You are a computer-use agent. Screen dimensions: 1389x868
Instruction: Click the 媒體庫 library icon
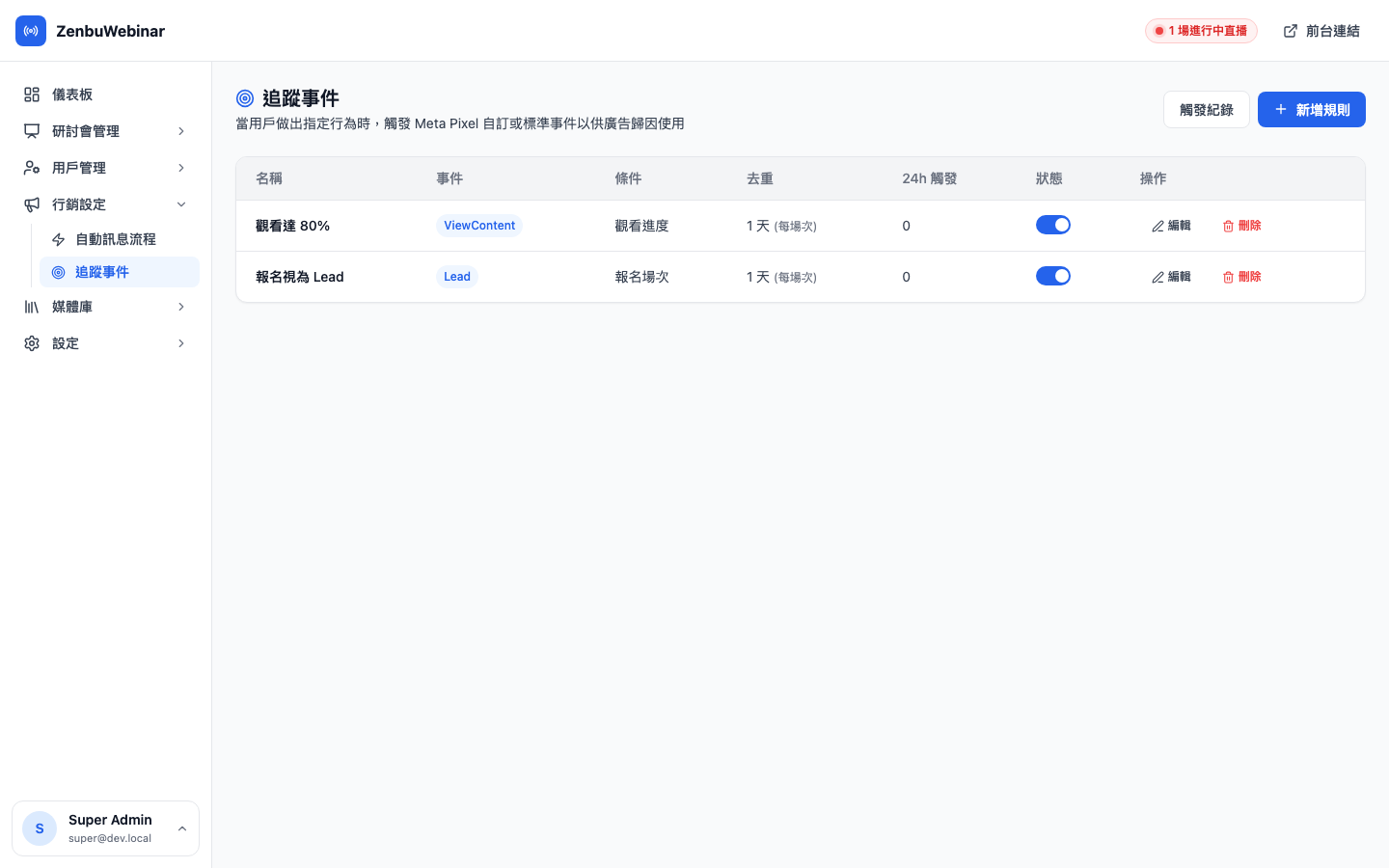click(x=32, y=306)
